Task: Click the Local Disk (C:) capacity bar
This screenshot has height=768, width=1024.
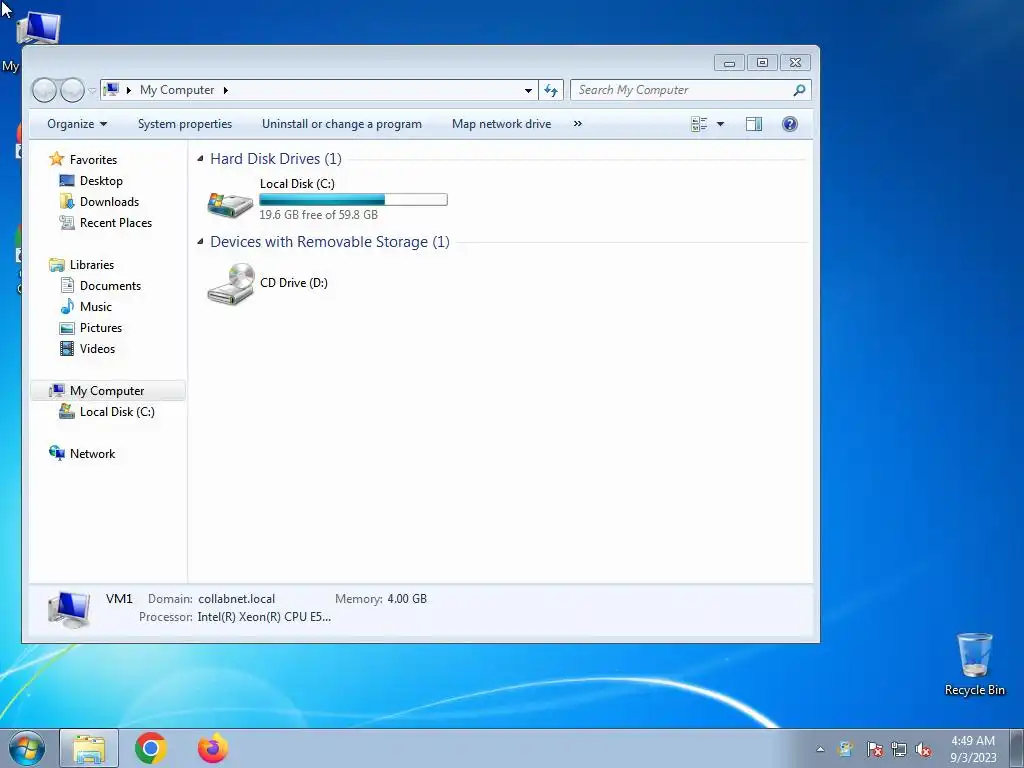Action: (353, 200)
